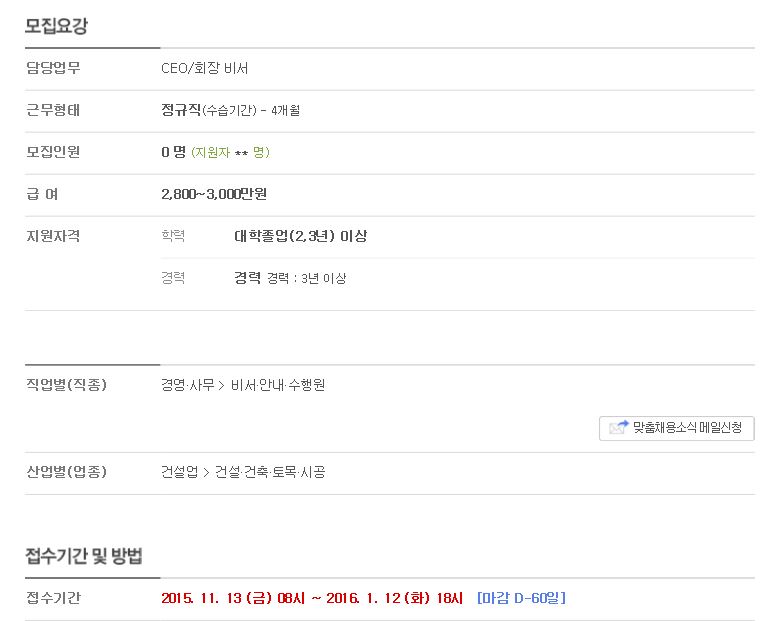This screenshot has width=777, height=621.
Task: Click the 지원자 ** 명 applicant count
Action: [x=230, y=152]
